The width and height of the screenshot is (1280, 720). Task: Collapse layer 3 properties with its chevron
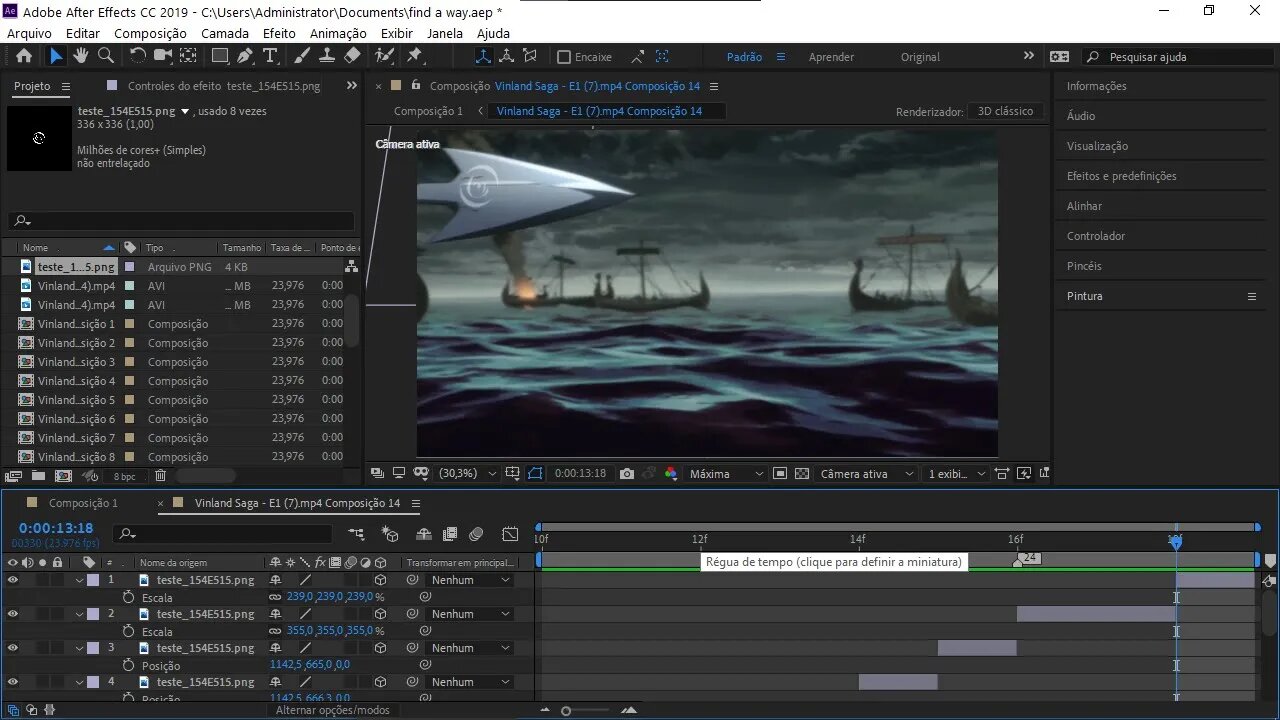click(80, 648)
